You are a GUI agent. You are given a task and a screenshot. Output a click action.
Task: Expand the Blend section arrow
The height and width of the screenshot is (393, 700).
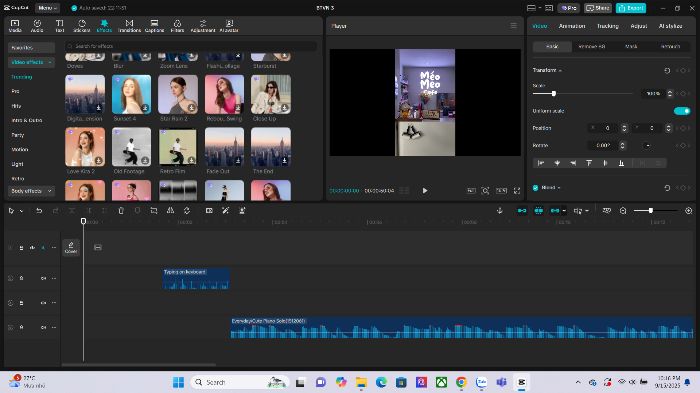tap(559, 188)
